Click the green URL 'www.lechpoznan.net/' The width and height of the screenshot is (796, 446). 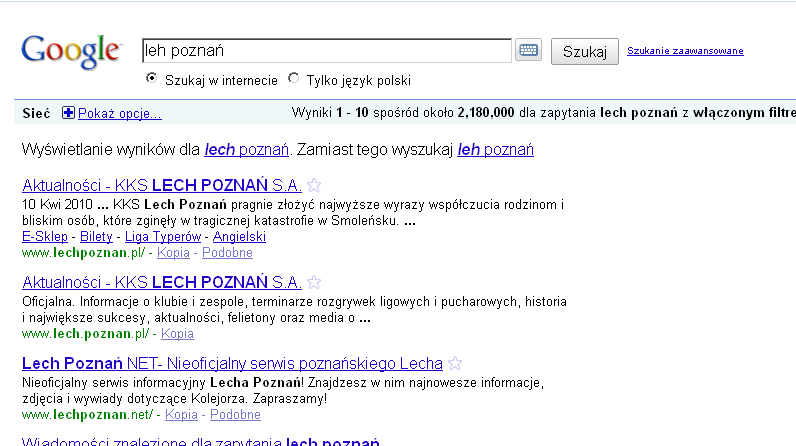[87, 415]
